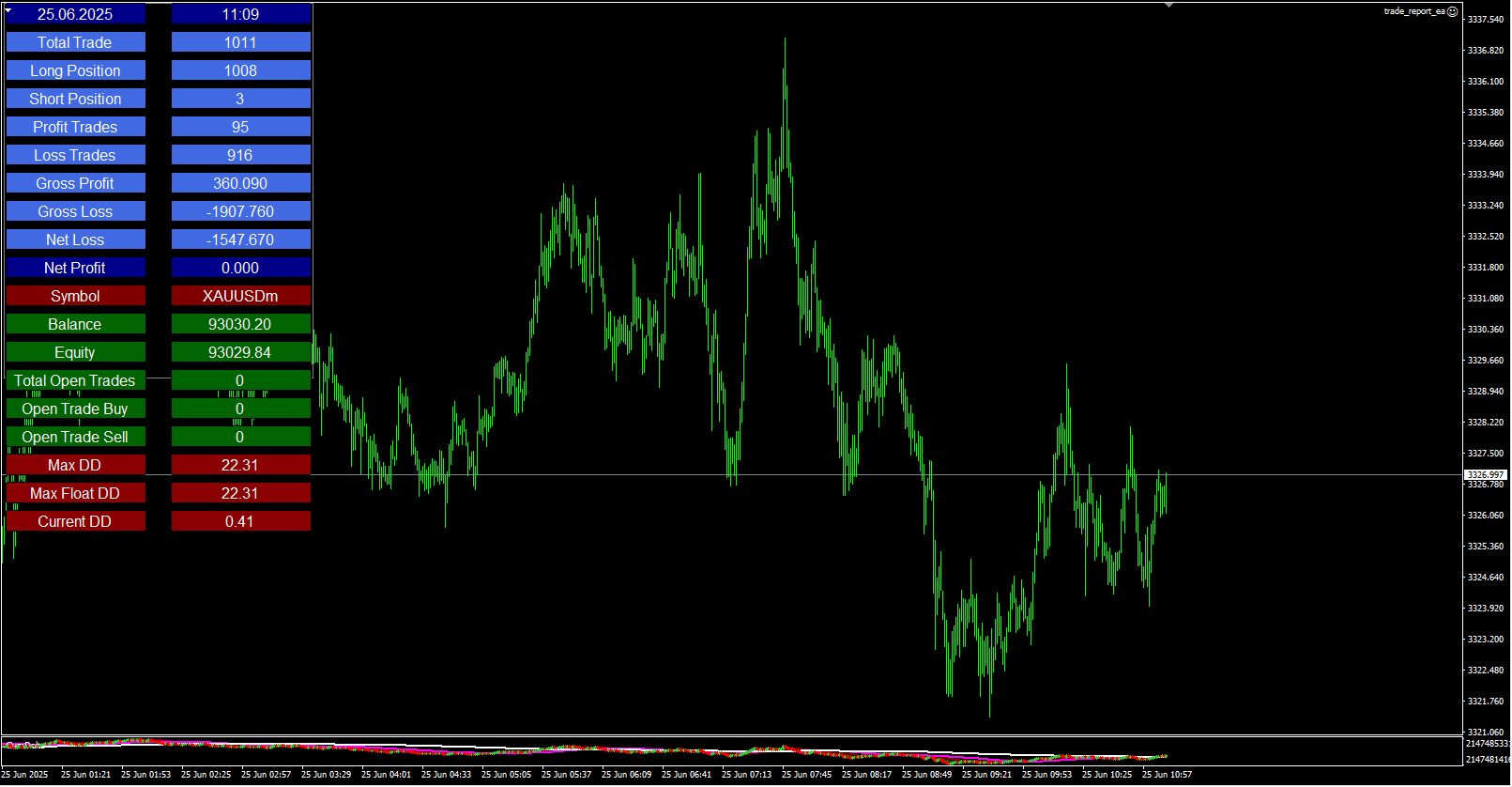This screenshot has width=1512, height=787.
Task: Click the 11:09 time cell
Action: pyautogui.click(x=240, y=14)
